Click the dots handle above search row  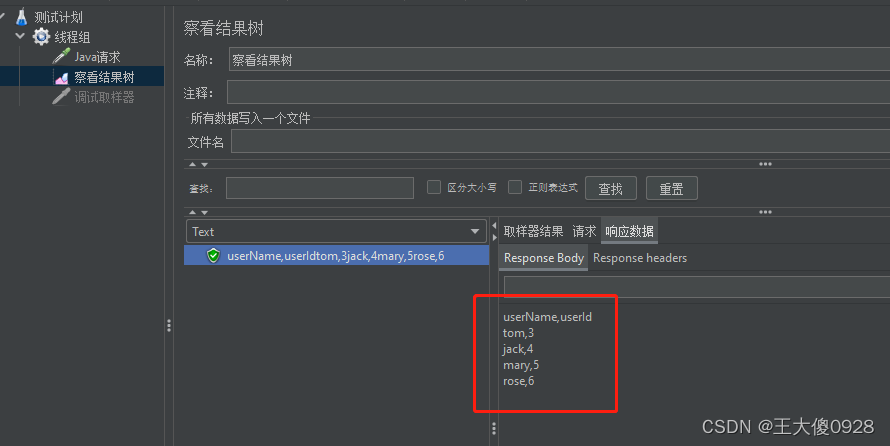click(765, 164)
